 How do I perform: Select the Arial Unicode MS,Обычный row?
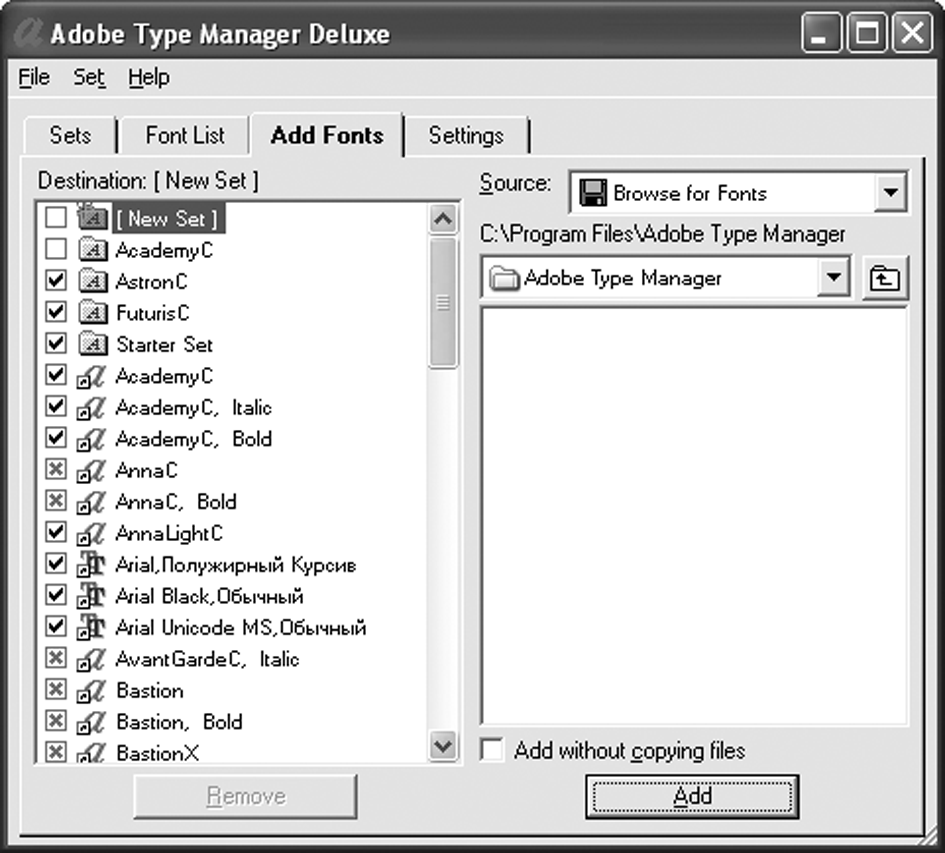pyautogui.click(x=240, y=628)
